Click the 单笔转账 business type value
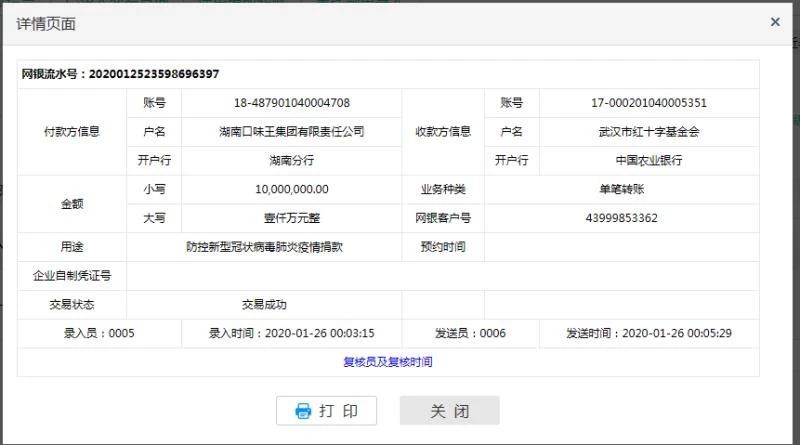This screenshot has width=800, height=445. tap(621, 189)
